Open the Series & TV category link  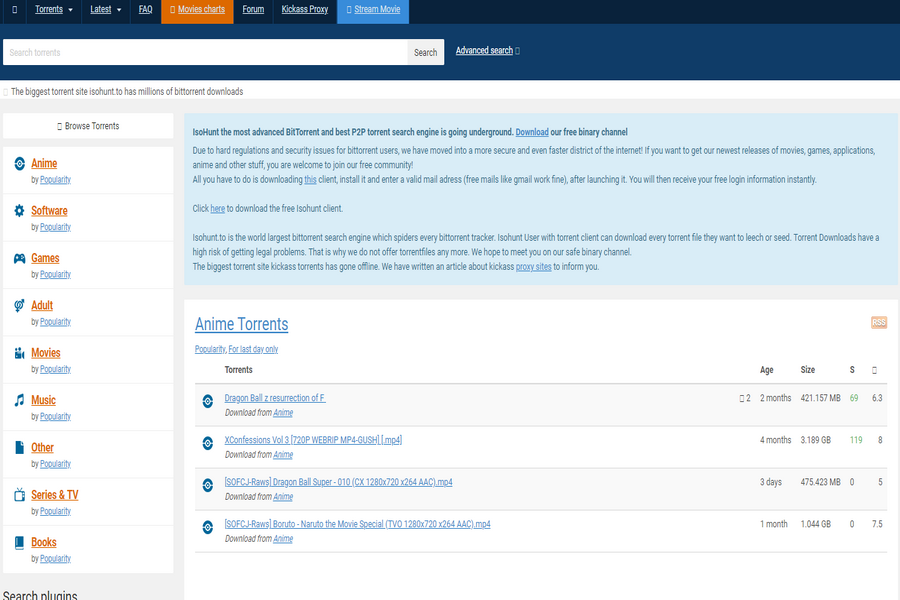click(55, 495)
